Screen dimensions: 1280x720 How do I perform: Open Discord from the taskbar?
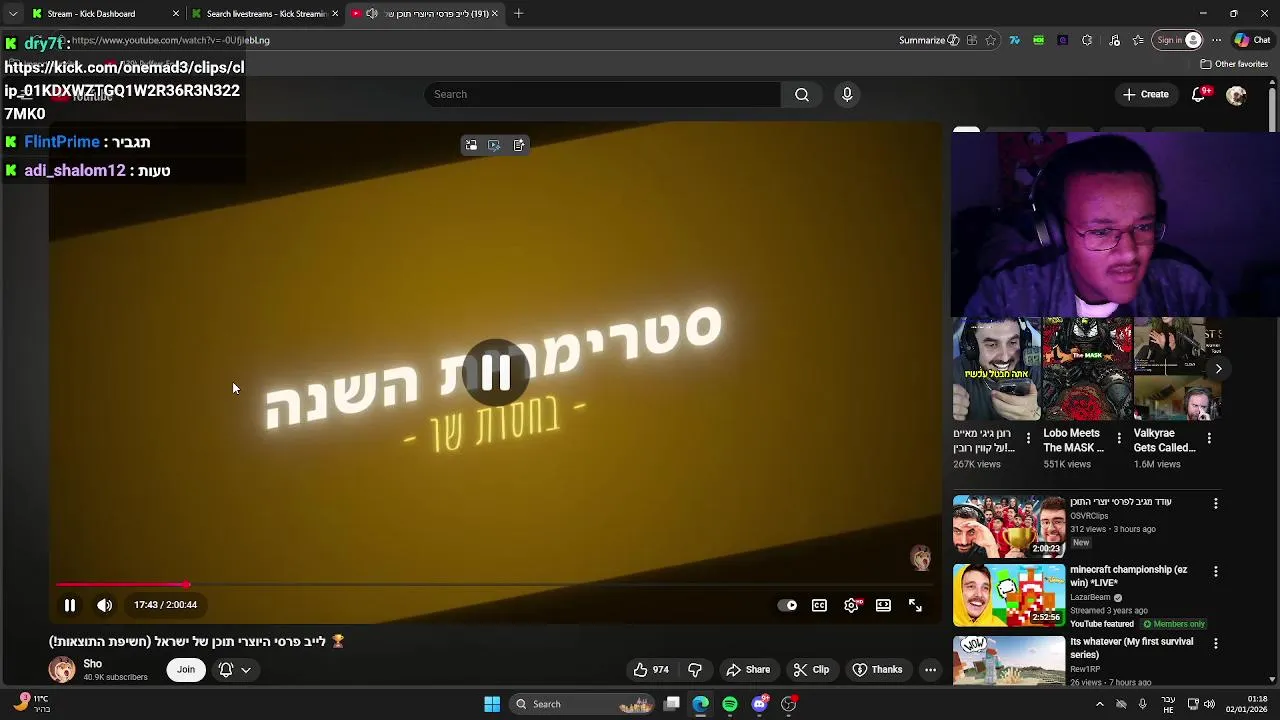(760, 704)
